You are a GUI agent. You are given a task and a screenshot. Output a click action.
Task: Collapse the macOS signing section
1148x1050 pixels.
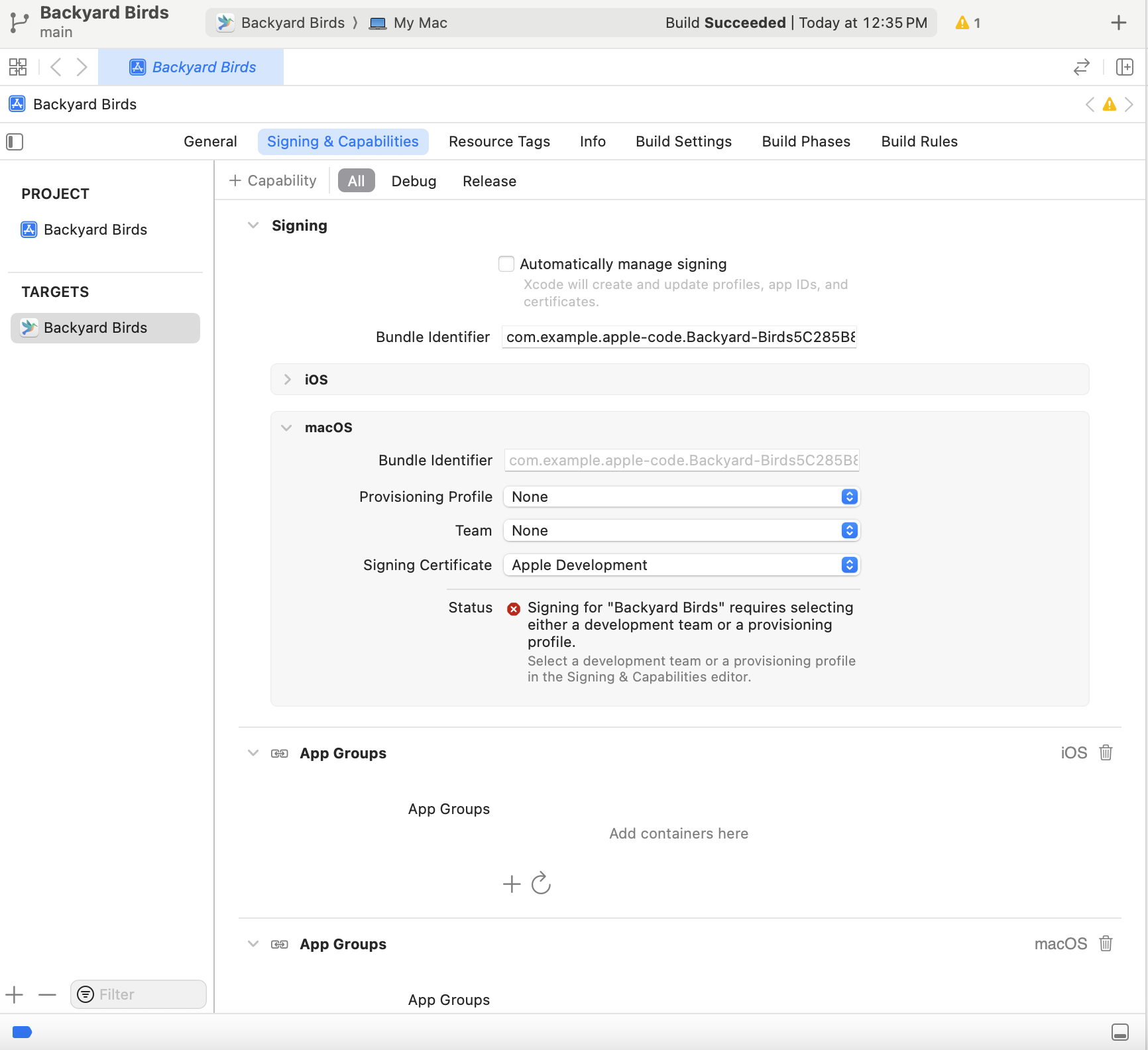pyautogui.click(x=286, y=428)
